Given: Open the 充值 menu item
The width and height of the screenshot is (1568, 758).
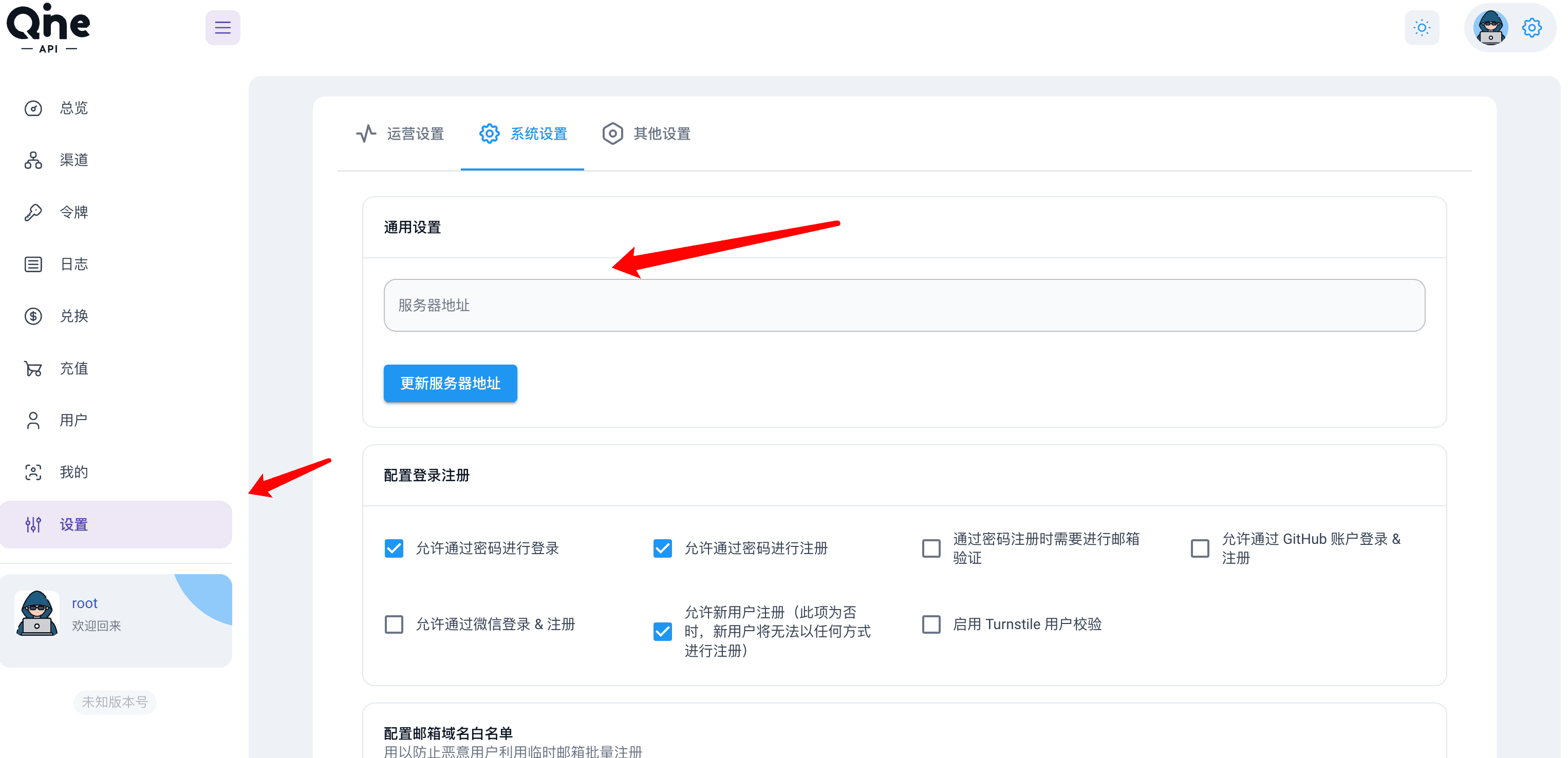Looking at the screenshot, I should point(116,368).
